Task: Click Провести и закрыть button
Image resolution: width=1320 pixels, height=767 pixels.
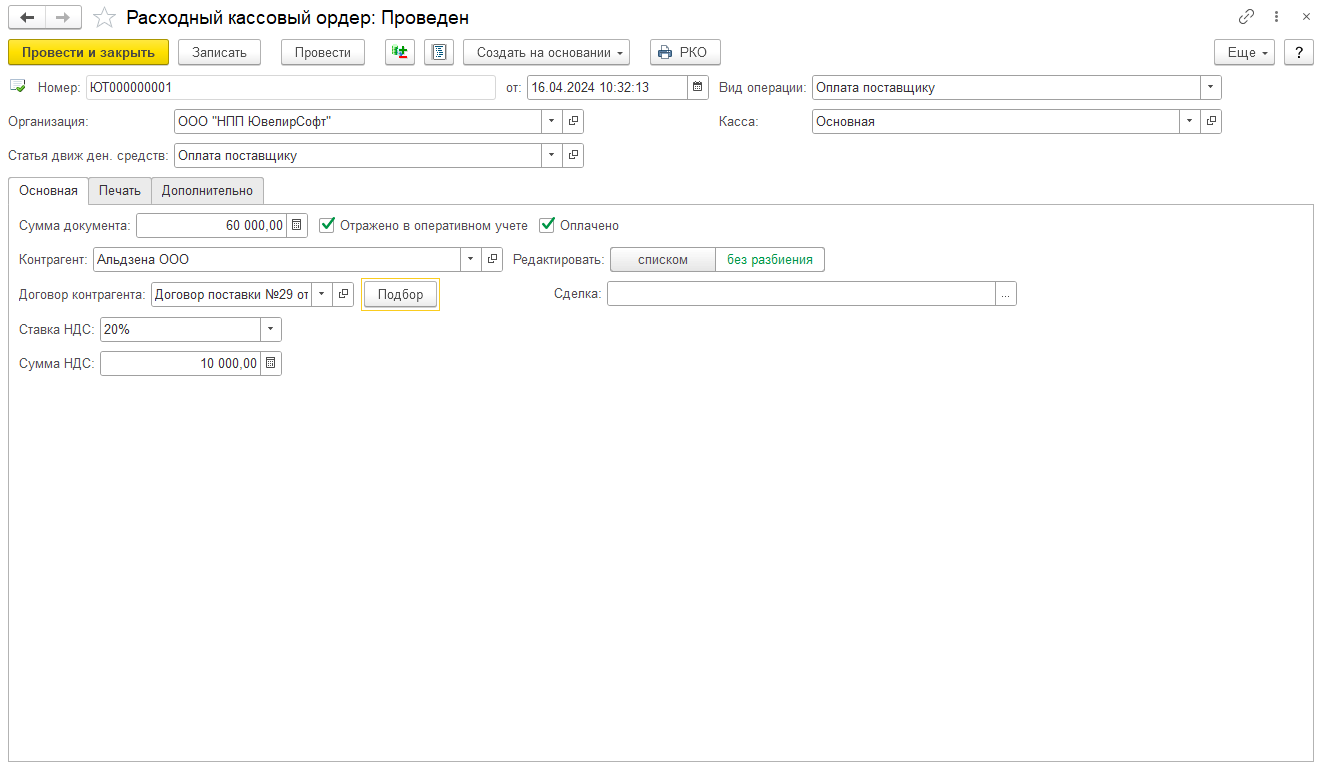Action: 88,52
